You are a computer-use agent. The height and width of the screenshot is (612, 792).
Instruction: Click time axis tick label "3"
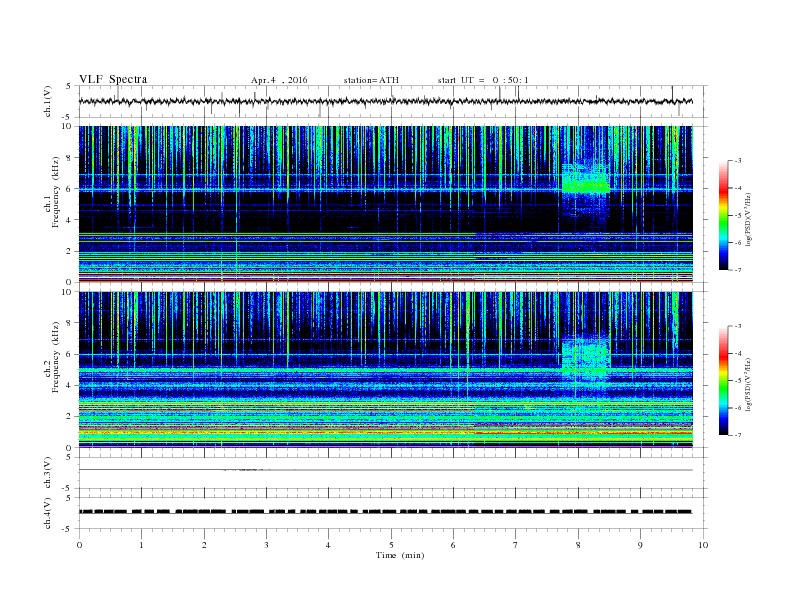[x=266, y=545]
